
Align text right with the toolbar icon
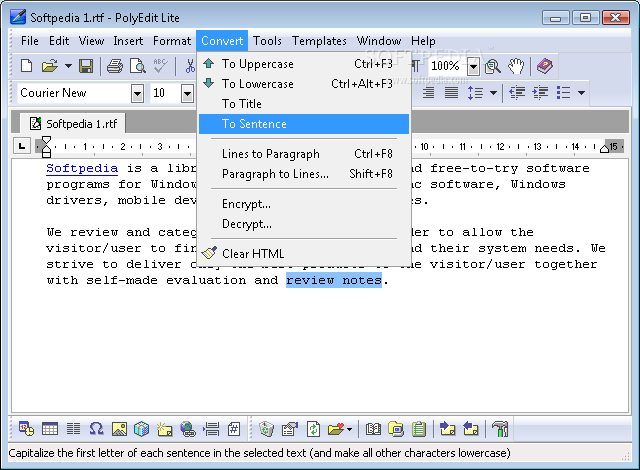[x=428, y=93]
